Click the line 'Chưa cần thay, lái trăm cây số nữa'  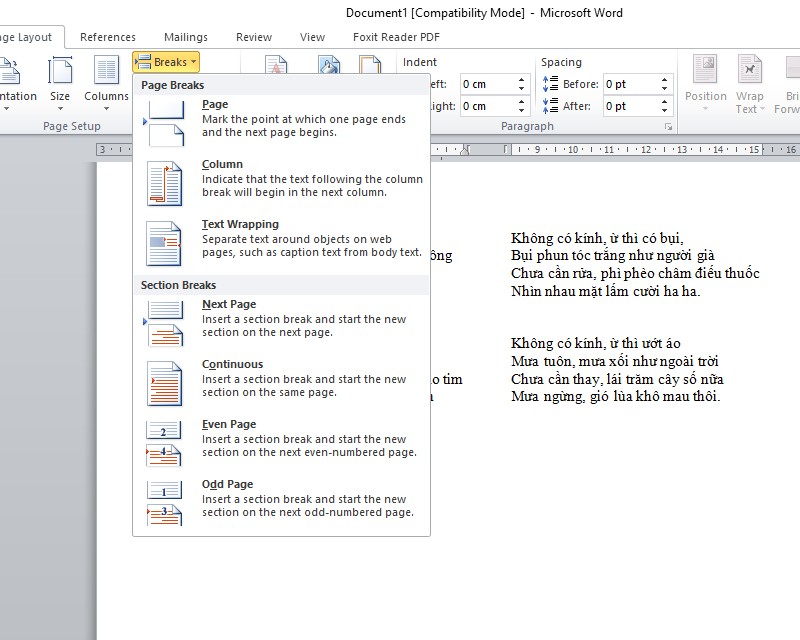(x=617, y=379)
